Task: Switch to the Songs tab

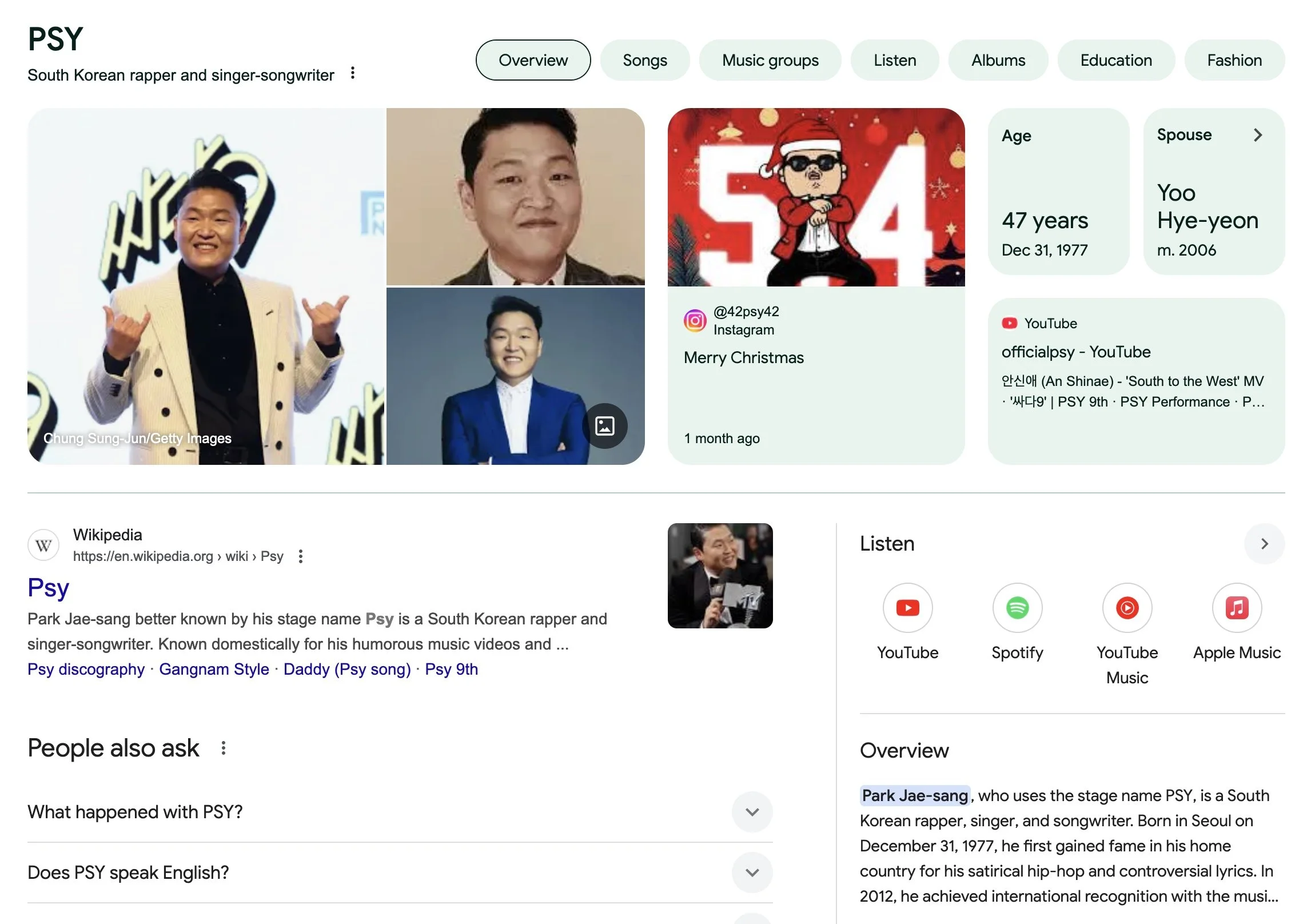Action: click(x=644, y=60)
